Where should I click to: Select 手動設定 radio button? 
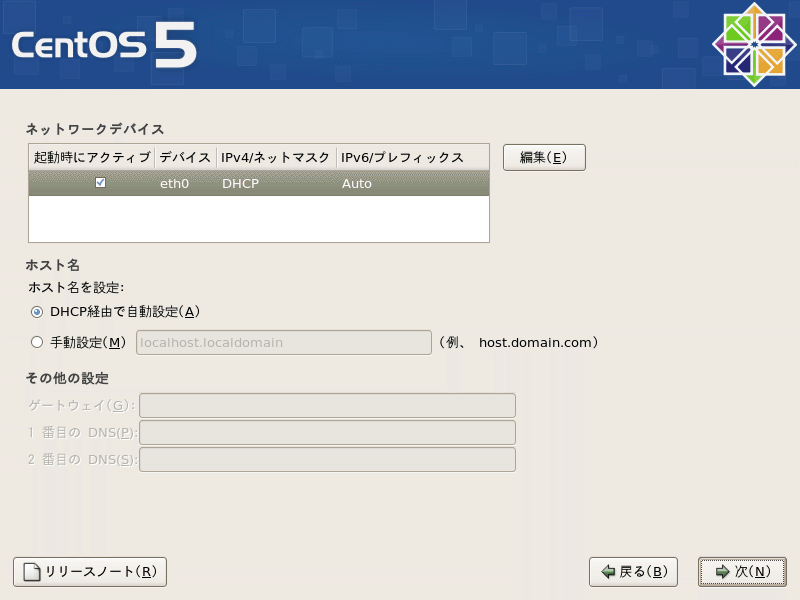[37, 342]
